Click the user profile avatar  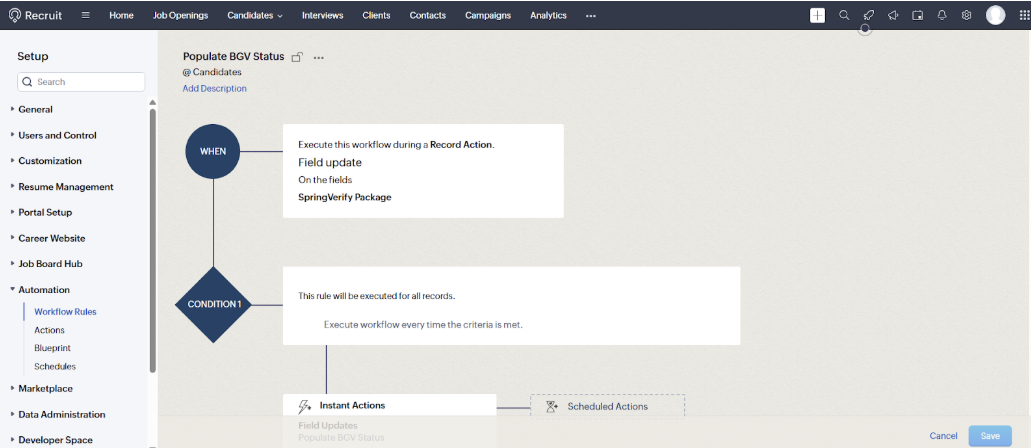(x=995, y=15)
